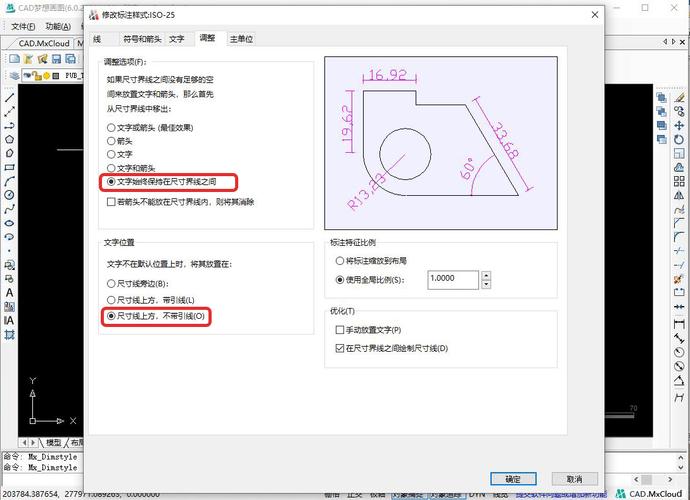690x500 pixels.
Task: Switch to the '符号和箭头' tab
Action: tap(142, 39)
